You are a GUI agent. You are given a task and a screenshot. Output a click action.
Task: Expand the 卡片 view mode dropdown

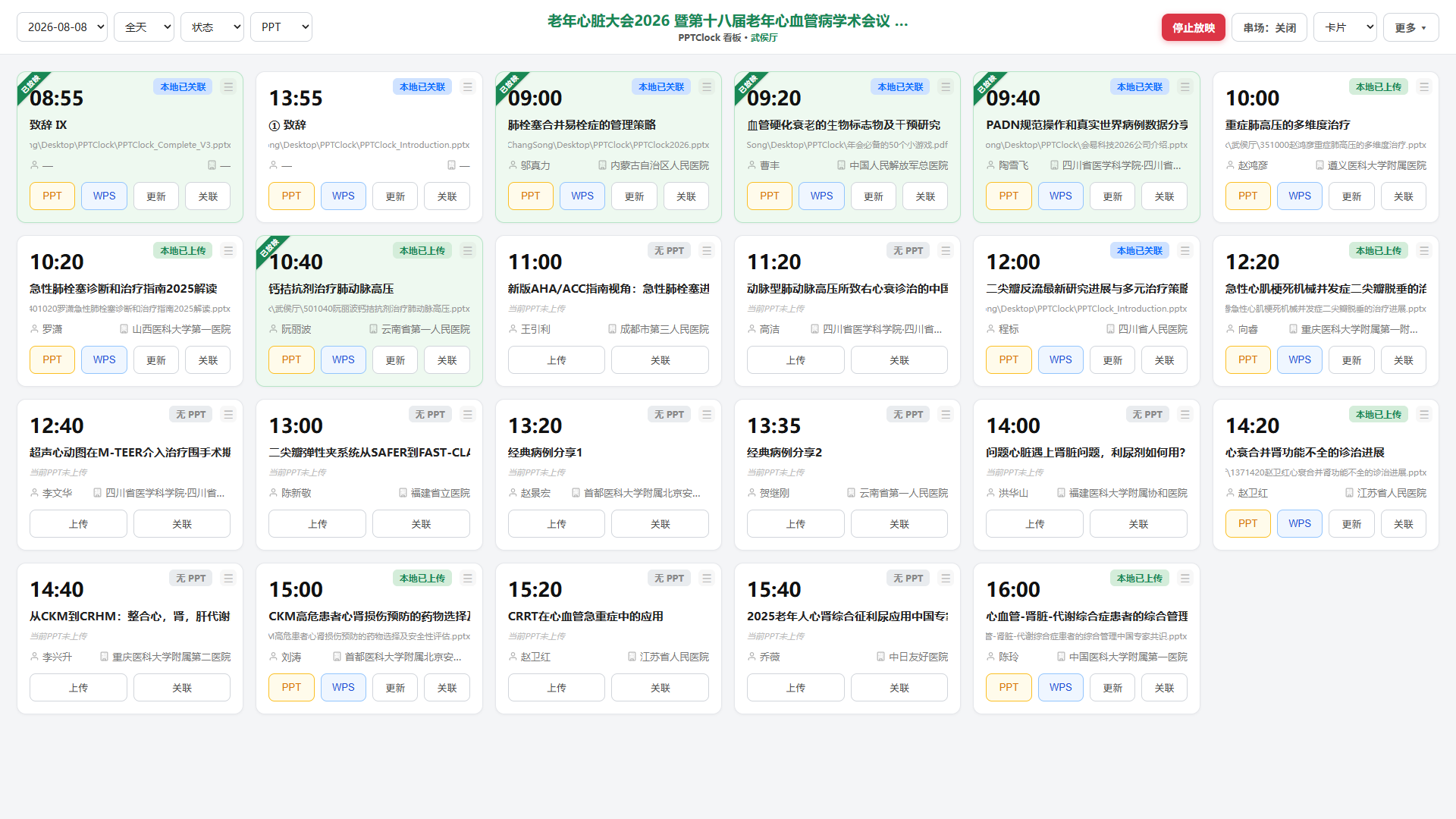coord(1345,27)
